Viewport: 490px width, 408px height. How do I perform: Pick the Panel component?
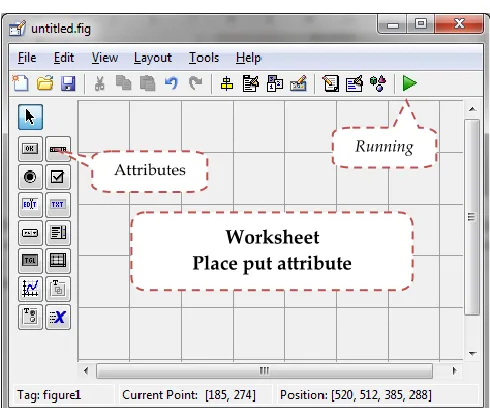58,289
